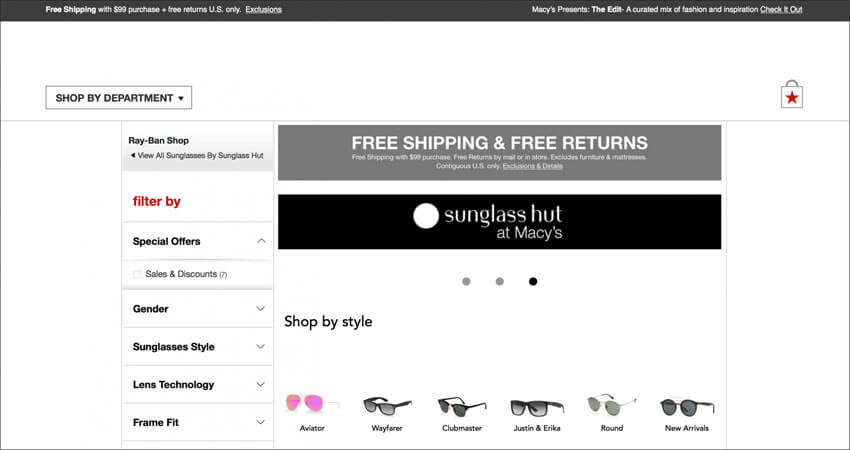Click the Free Shipping & Free Returns banner
Image resolution: width=850 pixels, height=450 pixels.
click(499, 152)
